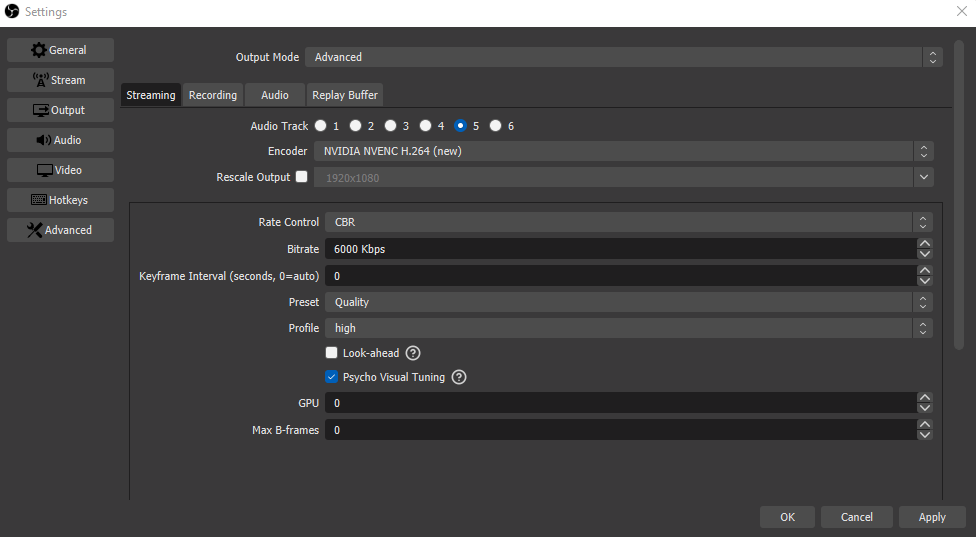Switch to the Replay Buffer tab

pos(344,95)
